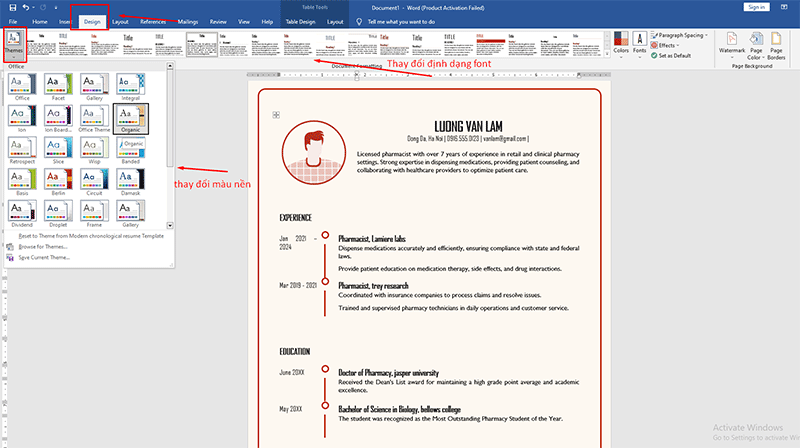The width and height of the screenshot is (800, 448).
Task: Open Page Borders dialog
Action: [776, 46]
